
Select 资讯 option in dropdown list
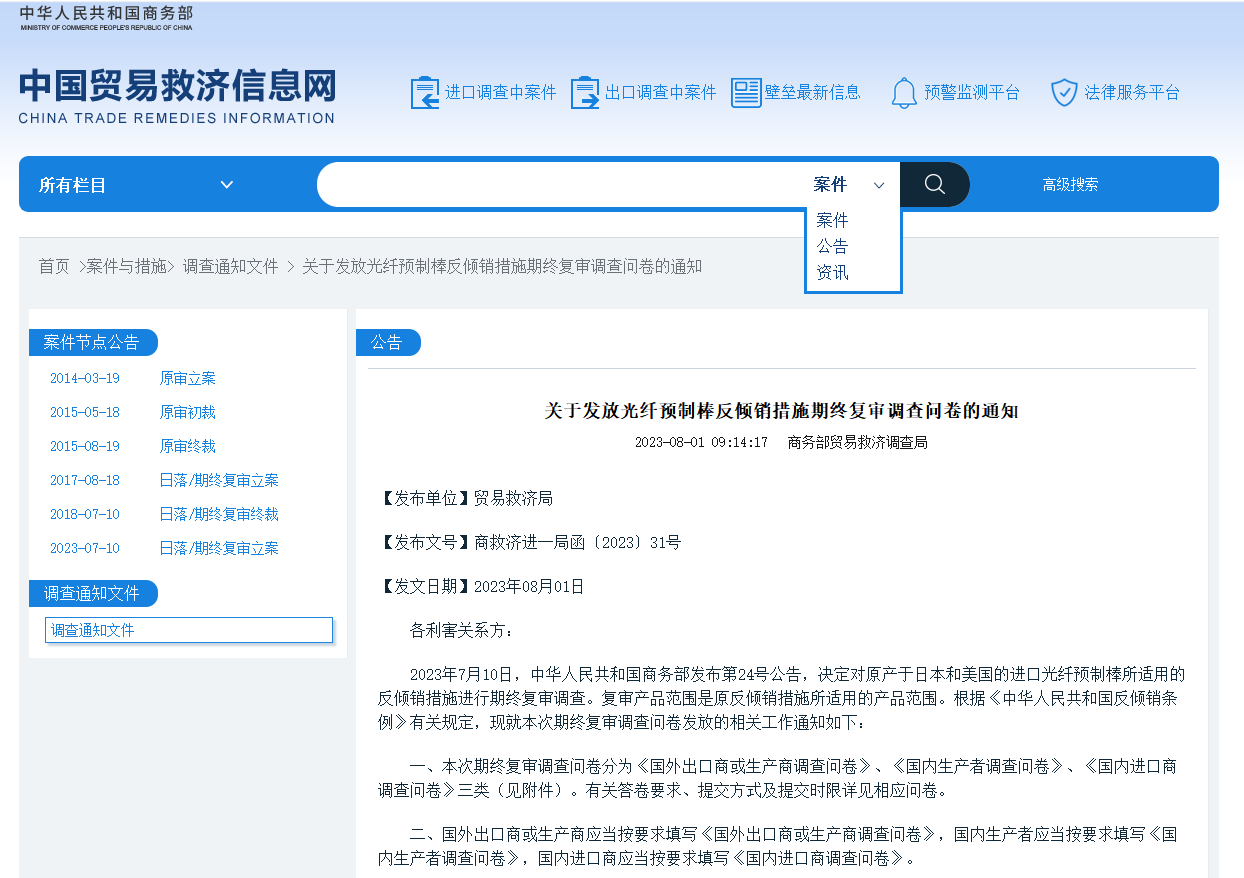pyautogui.click(x=832, y=272)
